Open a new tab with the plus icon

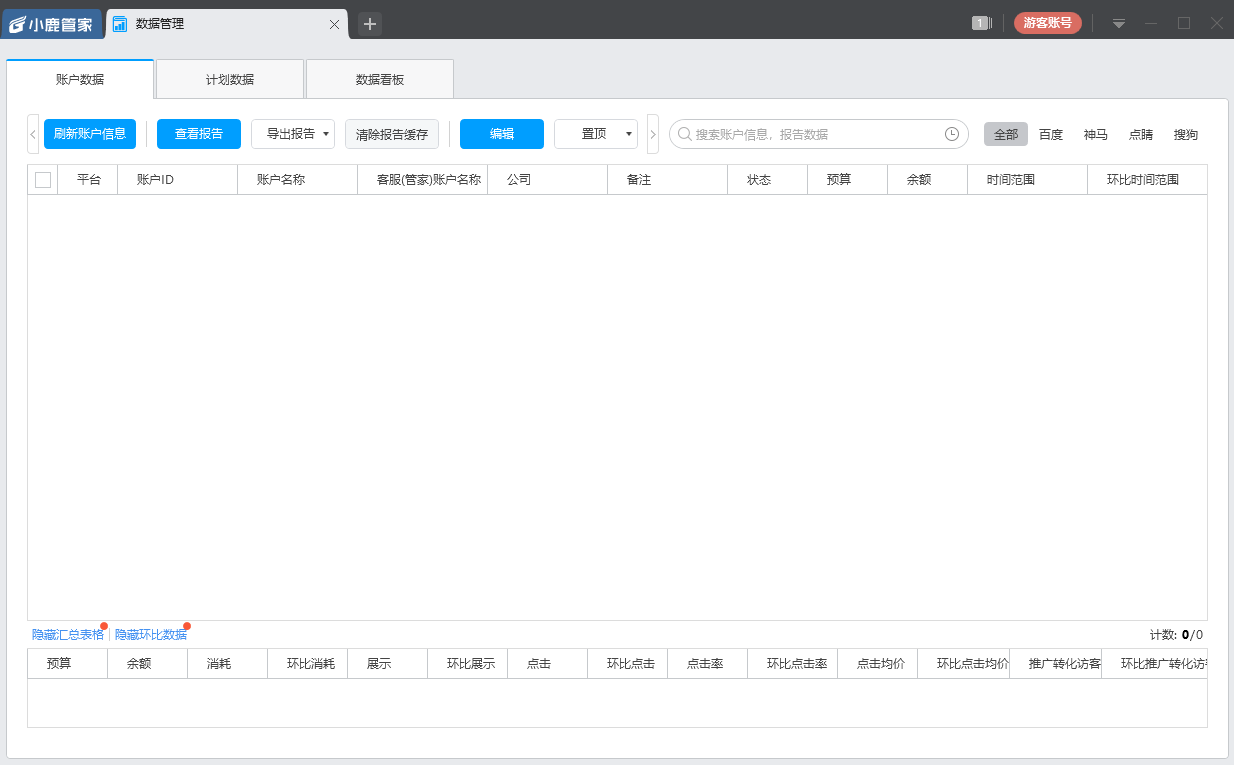coord(369,23)
